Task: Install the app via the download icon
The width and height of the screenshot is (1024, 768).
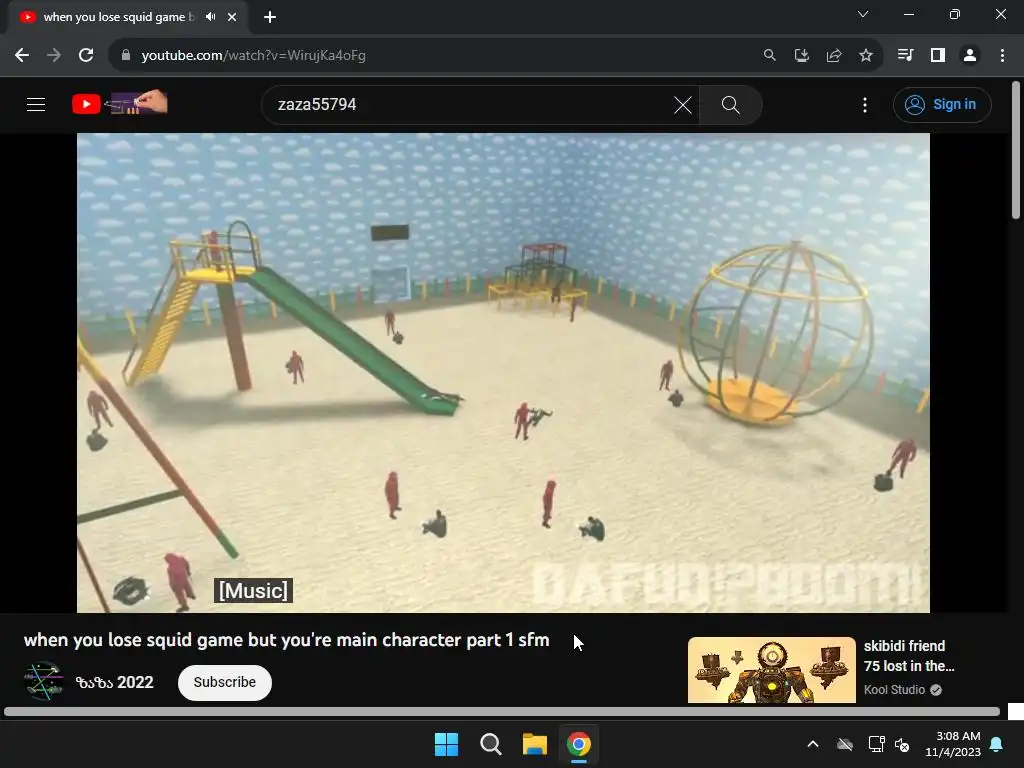Action: point(801,56)
